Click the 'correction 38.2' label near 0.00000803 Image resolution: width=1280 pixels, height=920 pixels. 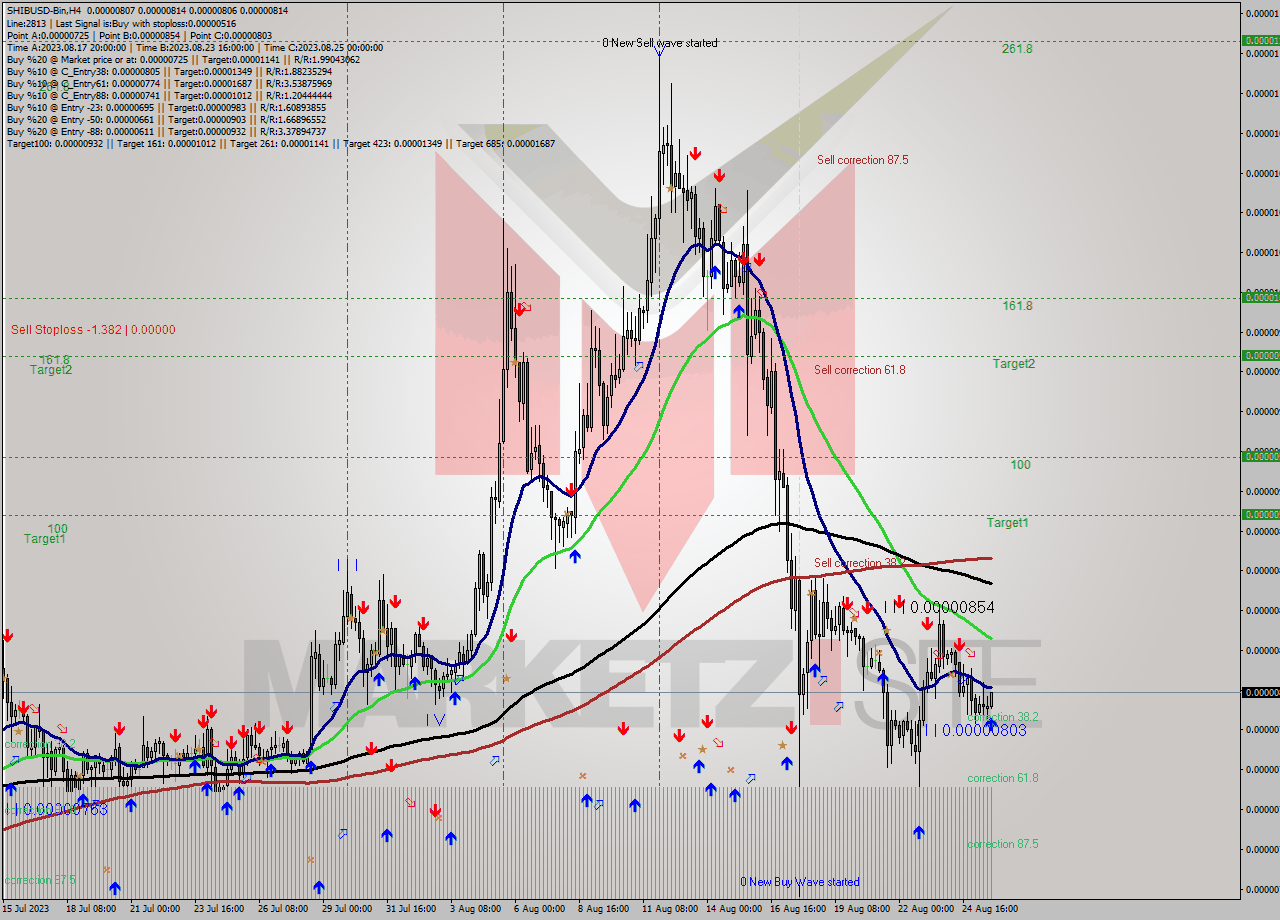pyautogui.click(x=1003, y=717)
